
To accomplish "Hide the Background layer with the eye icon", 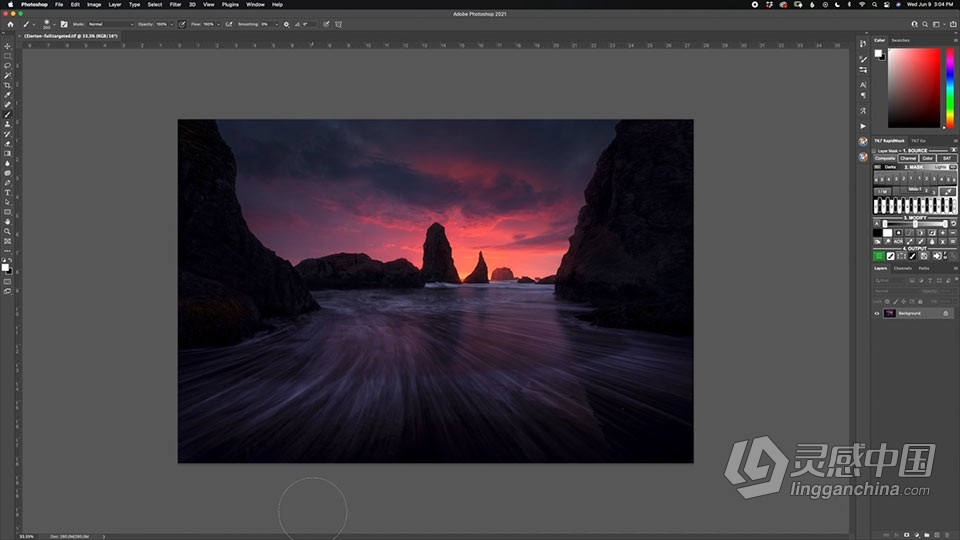I will coord(877,313).
